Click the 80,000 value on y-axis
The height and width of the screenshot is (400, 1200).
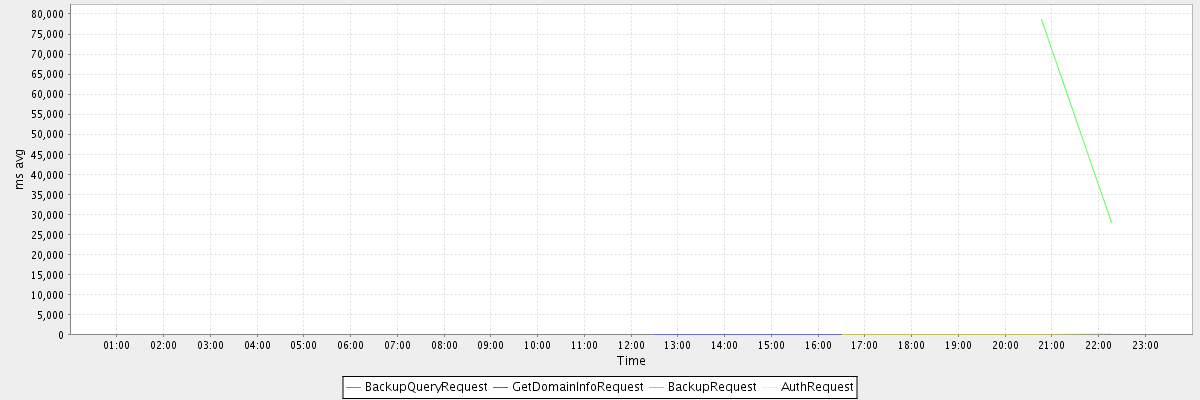pyautogui.click(x=47, y=14)
